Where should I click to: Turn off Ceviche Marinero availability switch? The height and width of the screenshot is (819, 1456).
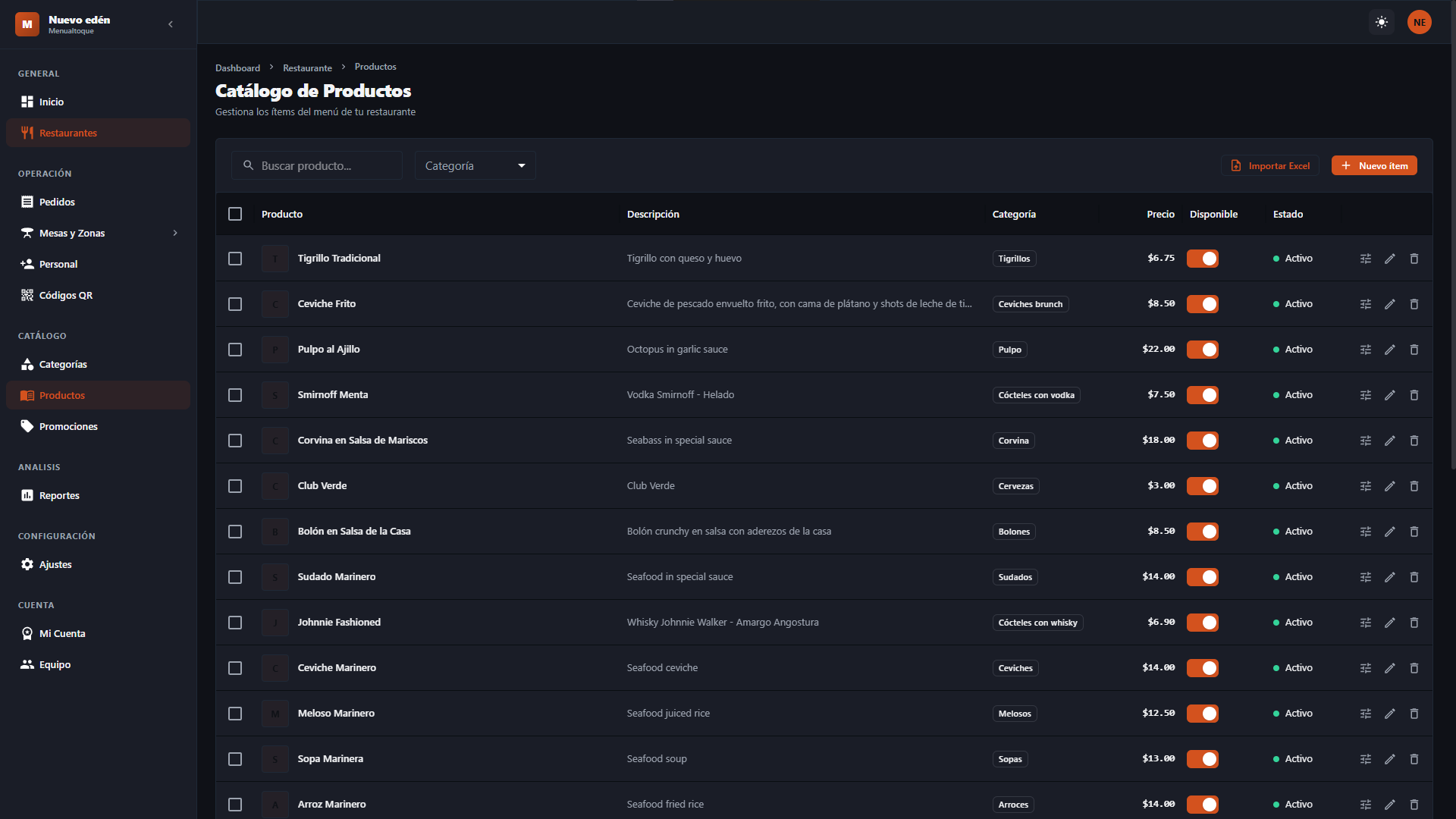click(x=1202, y=668)
